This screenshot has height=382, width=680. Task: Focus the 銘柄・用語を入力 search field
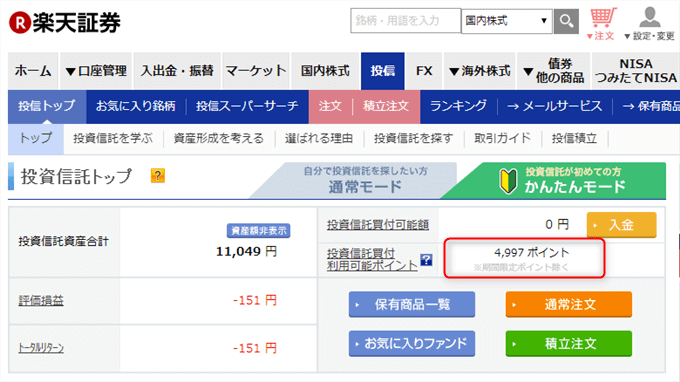point(405,21)
